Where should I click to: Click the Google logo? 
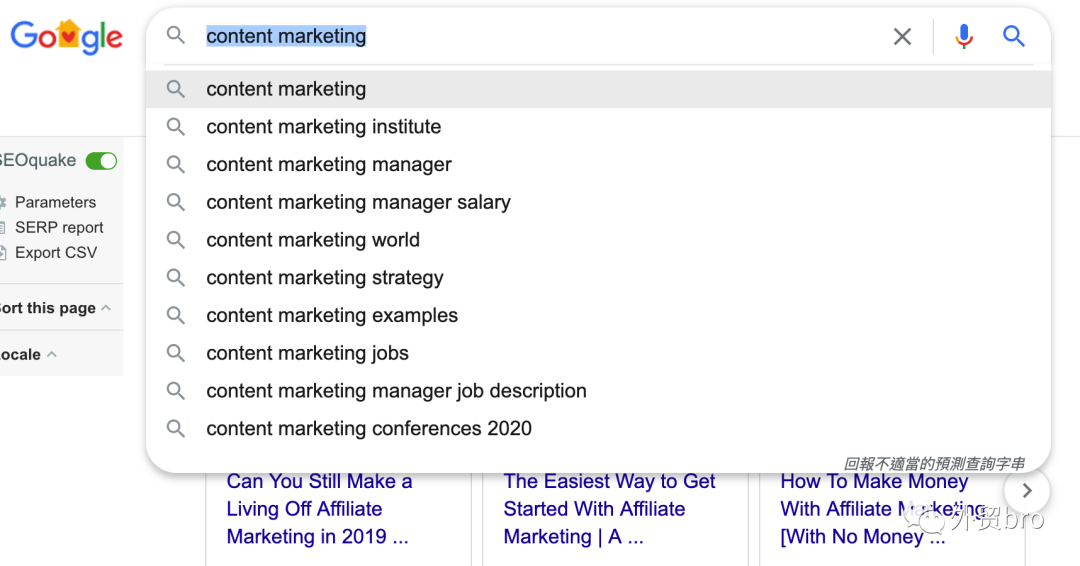66,37
